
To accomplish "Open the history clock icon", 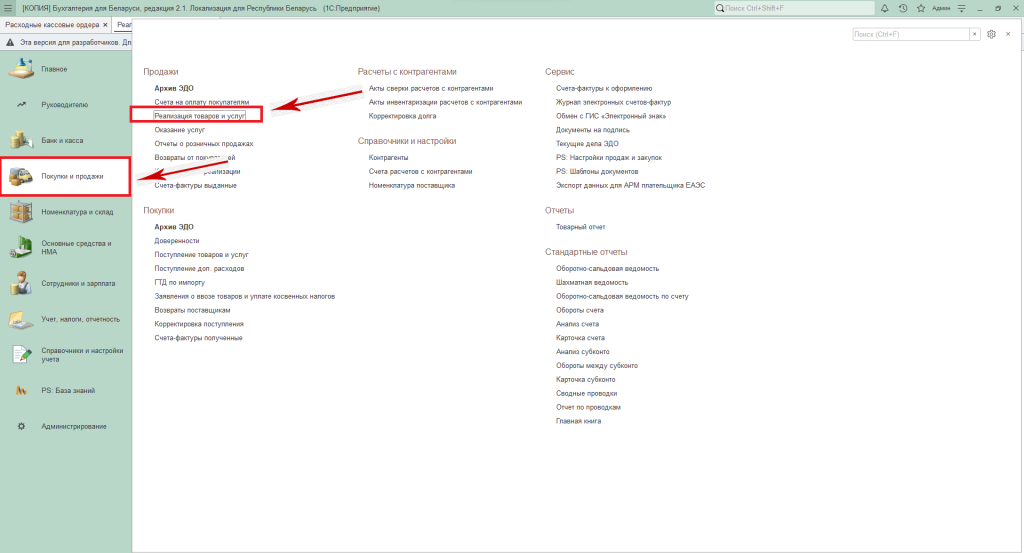I will coord(903,8).
